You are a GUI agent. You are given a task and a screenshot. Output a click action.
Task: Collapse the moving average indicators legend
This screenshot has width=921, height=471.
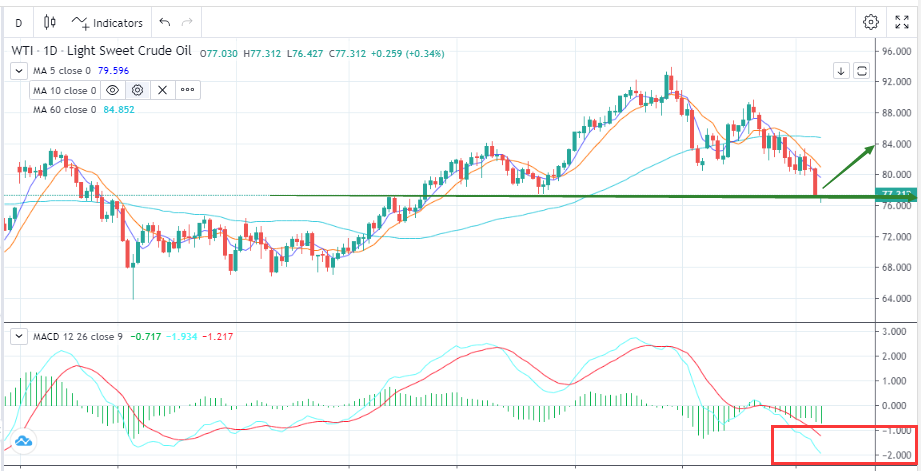18,71
